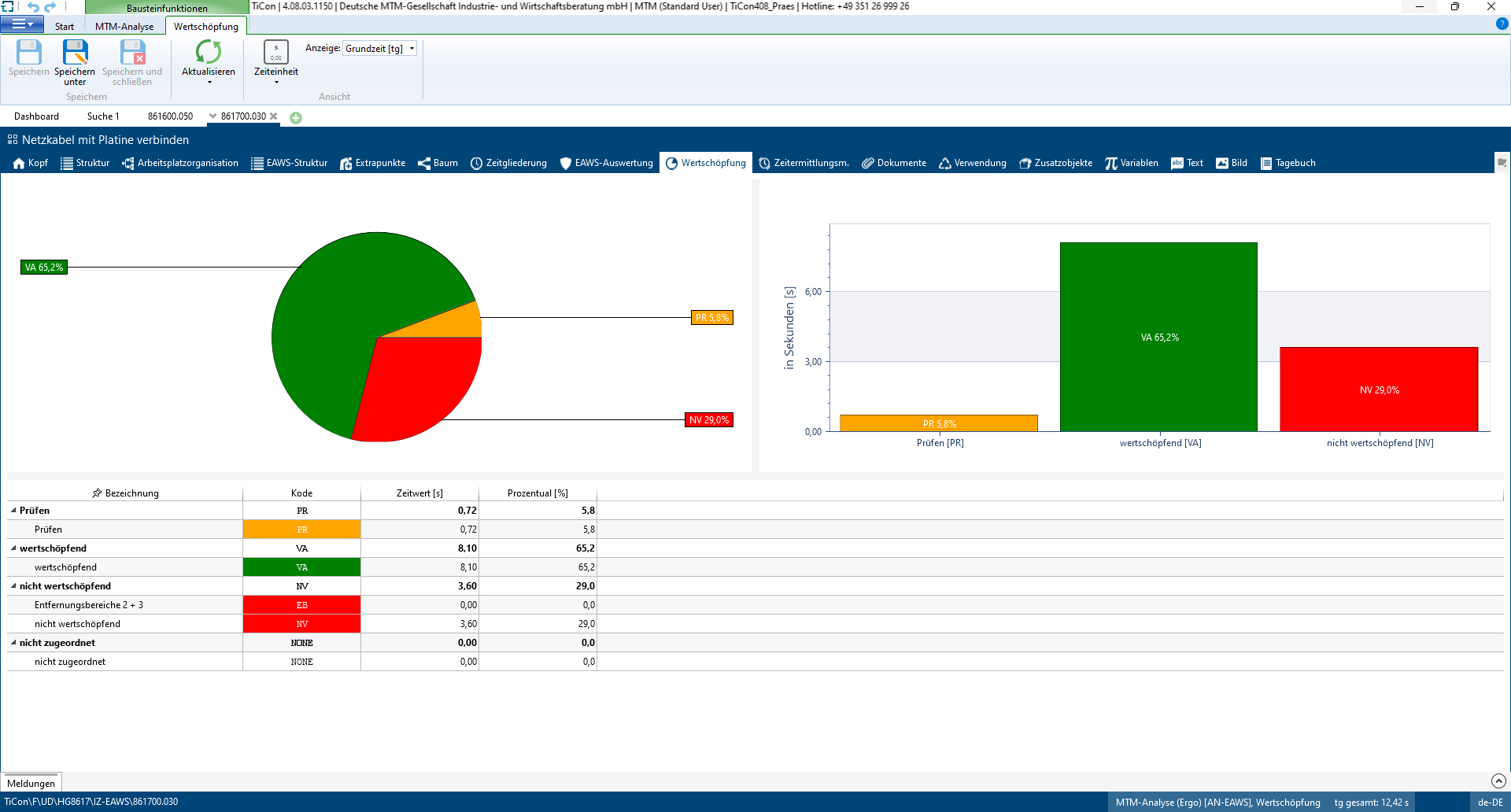This screenshot has width=1511, height=812.
Task: Switch to the MTM-Analyse ribbon tab
Action: (124, 27)
